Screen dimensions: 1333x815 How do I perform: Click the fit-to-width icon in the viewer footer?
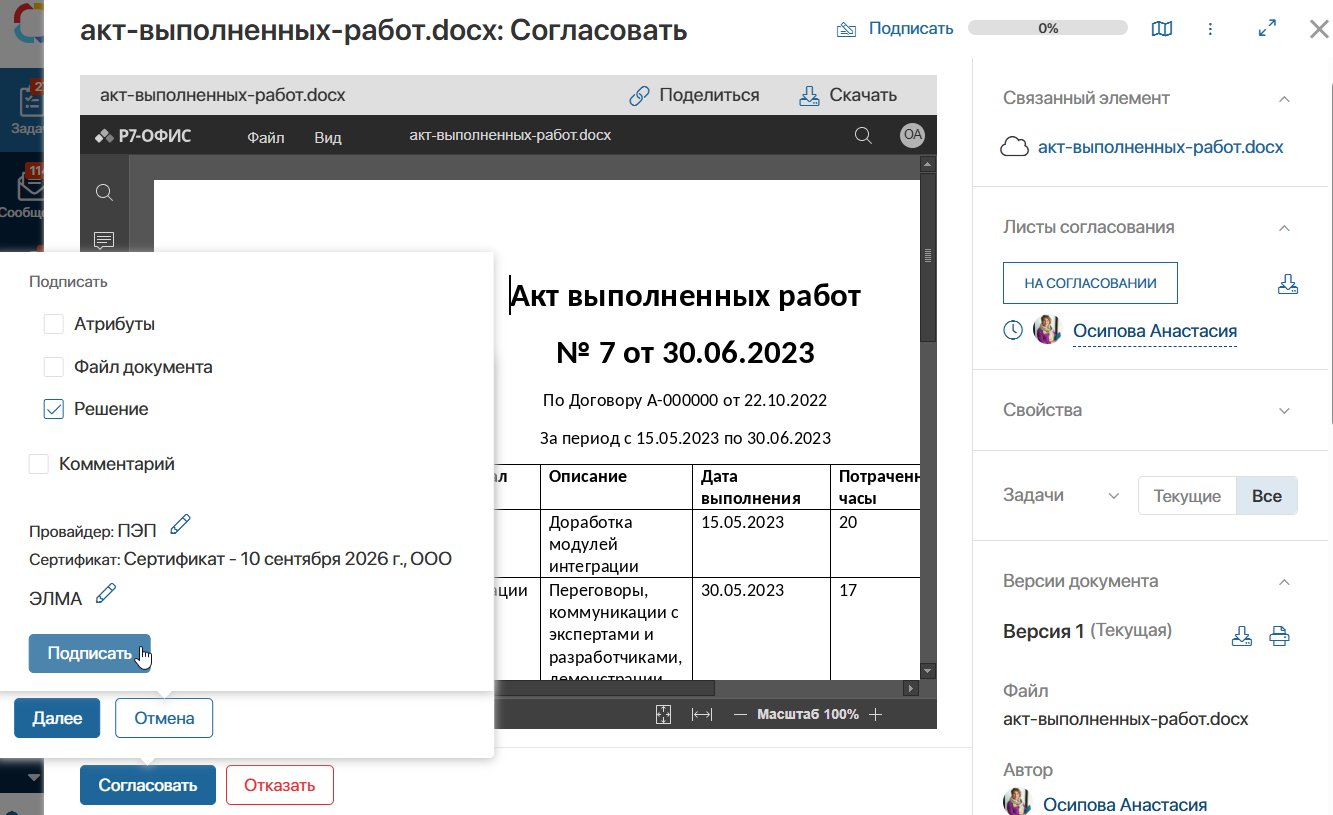[702, 714]
